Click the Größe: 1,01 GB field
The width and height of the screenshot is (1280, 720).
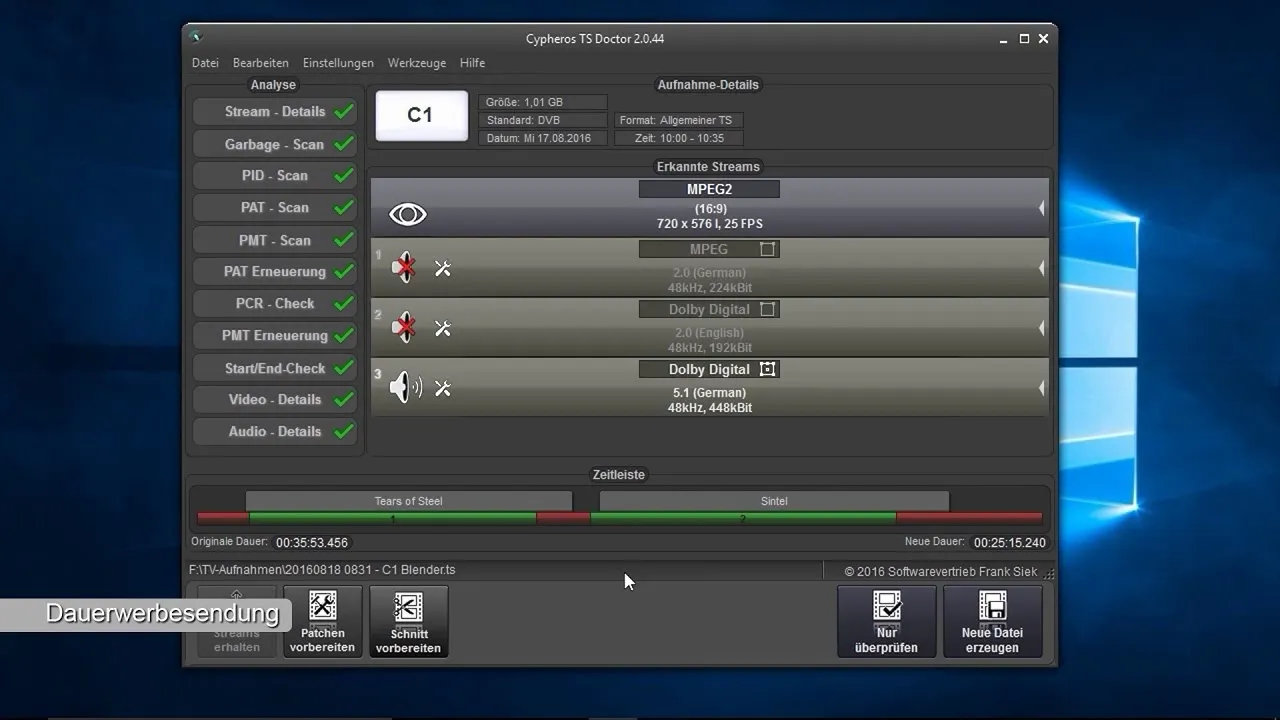click(x=544, y=102)
